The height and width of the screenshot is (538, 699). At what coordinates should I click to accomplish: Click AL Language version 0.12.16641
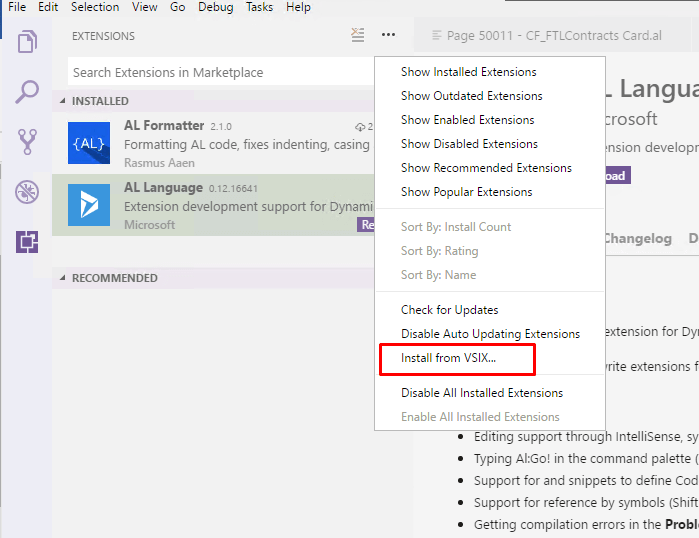pyautogui.click(x=233, y=189)
